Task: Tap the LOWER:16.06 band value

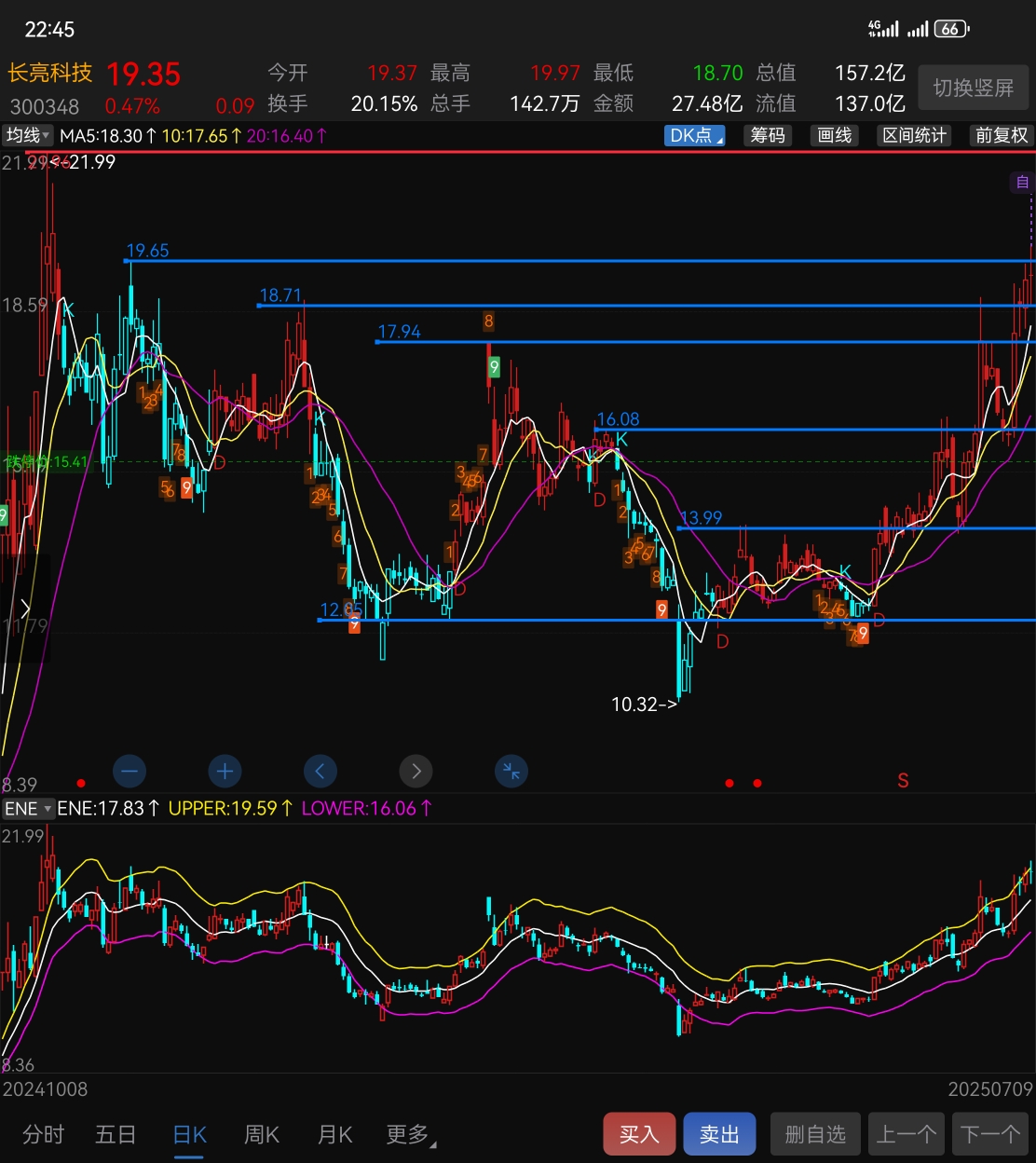Action: point(366,809)
